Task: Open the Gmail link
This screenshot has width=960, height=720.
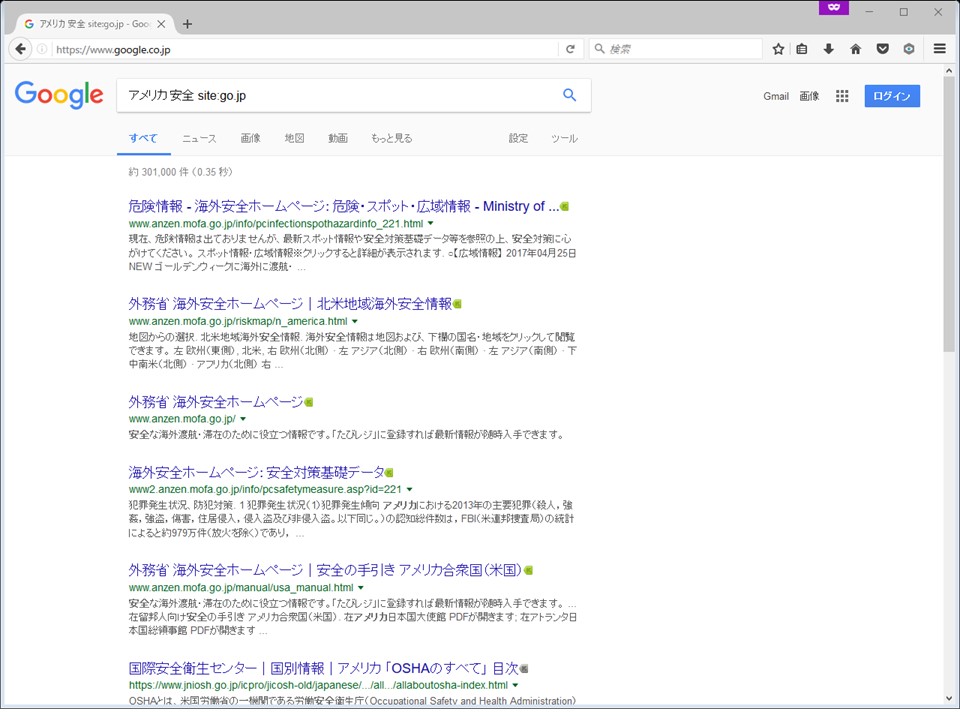Action: (x=776, y=96)
